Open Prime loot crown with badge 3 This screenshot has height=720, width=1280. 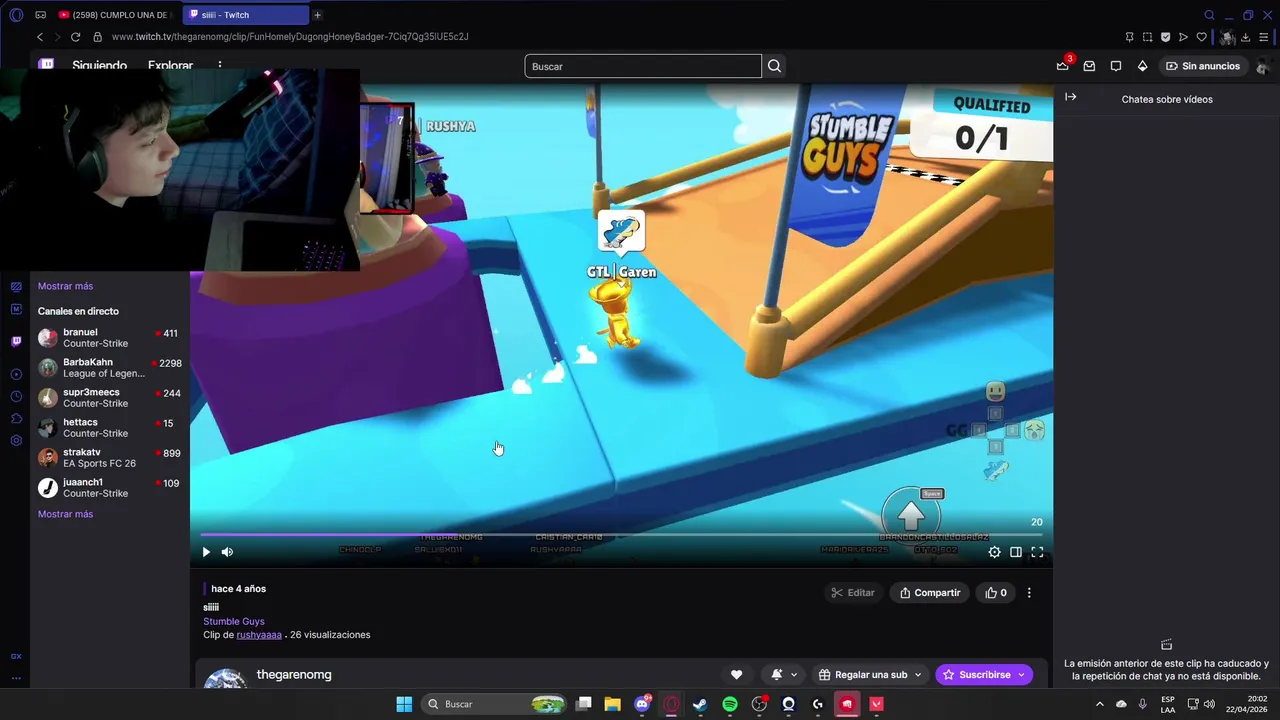(x=1063, y=66)
